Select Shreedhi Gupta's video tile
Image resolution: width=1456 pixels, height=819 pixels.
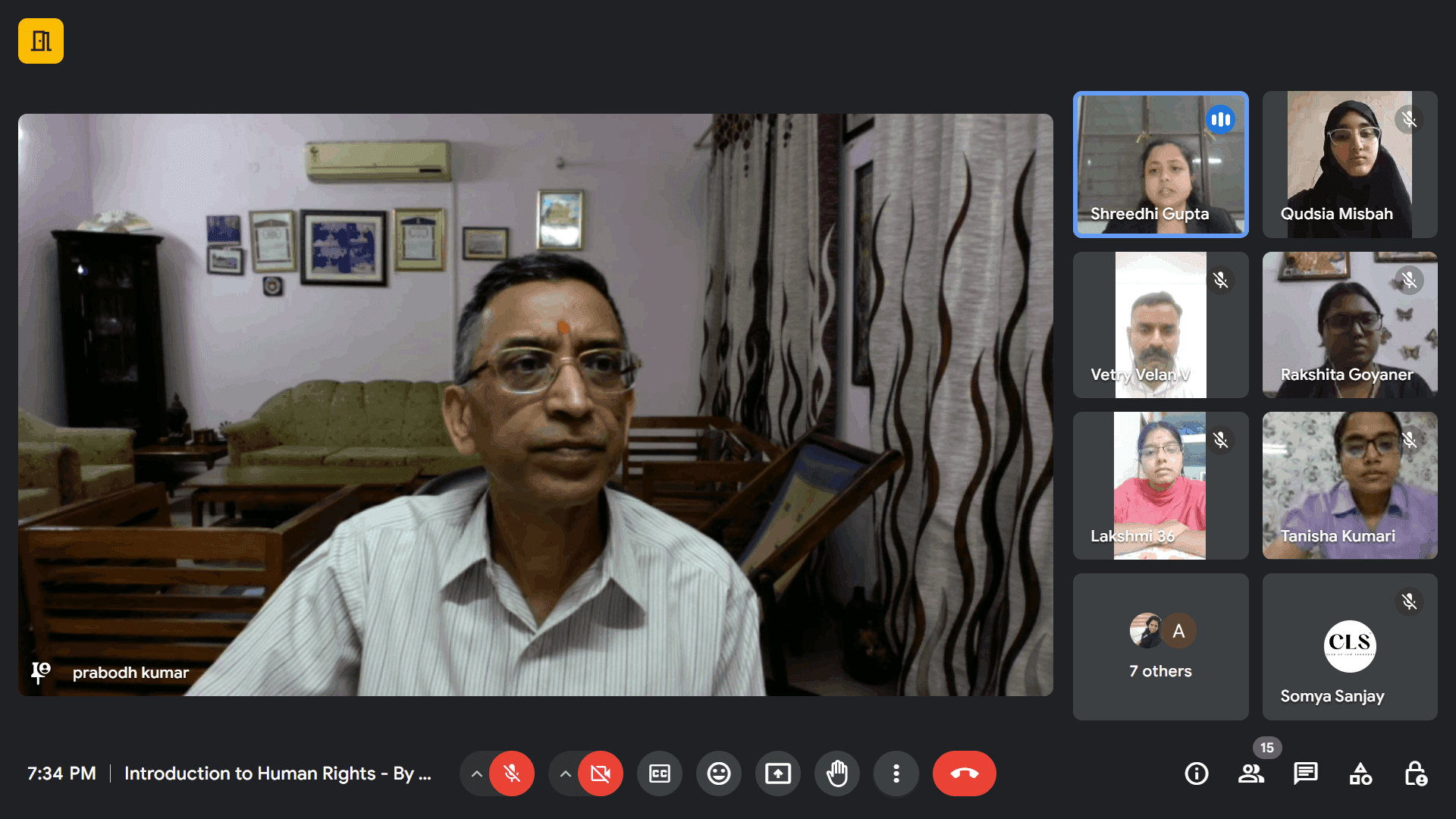[x=1161, y=165]
